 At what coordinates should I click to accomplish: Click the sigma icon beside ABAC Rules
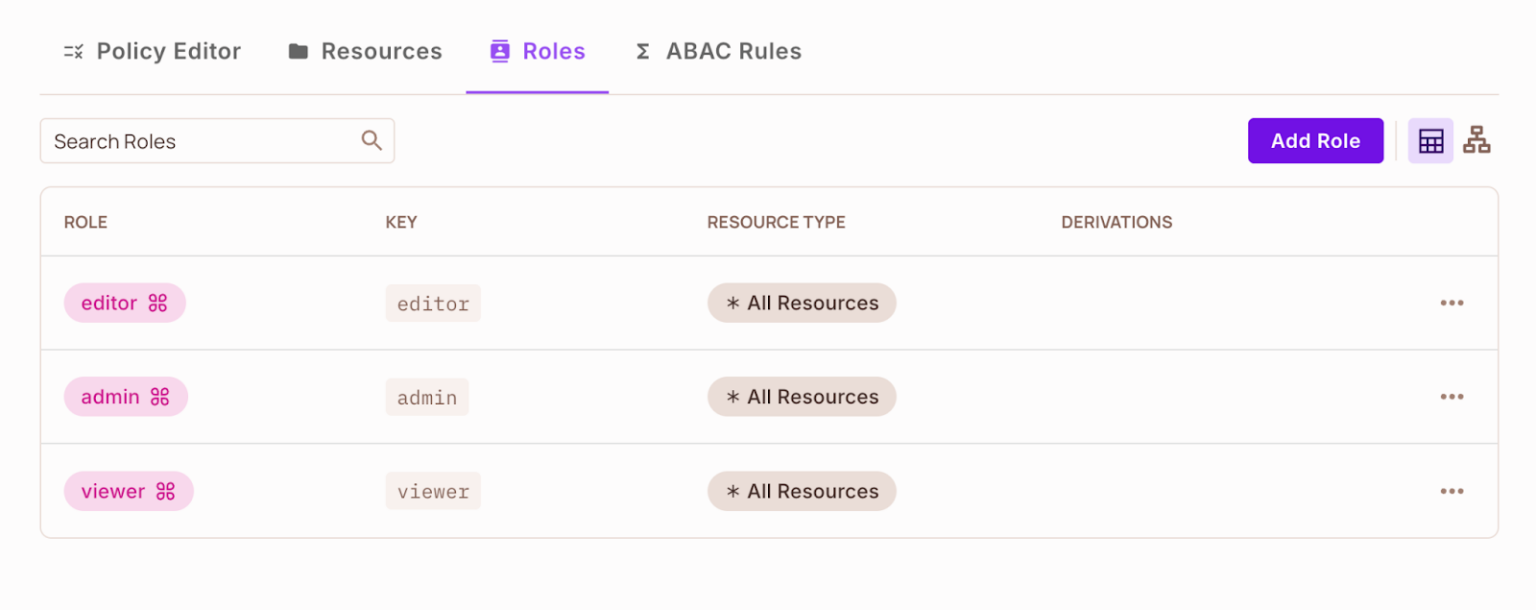click(x=643, y=50)
